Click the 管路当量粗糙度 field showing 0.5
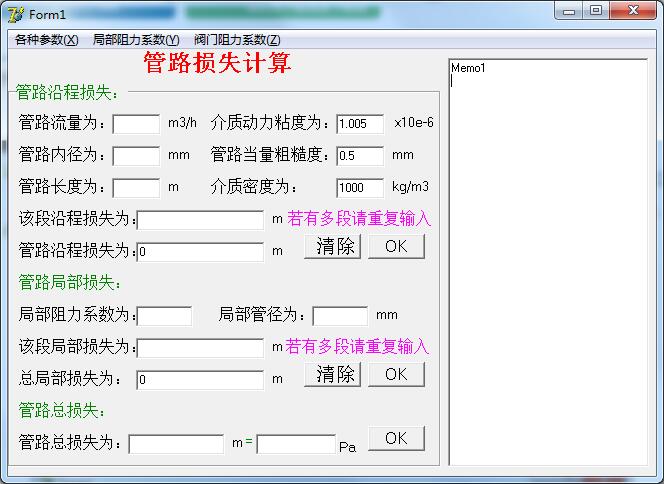Image resolution: width=664 pixels, height=484 pixels. tap(360, 155)
